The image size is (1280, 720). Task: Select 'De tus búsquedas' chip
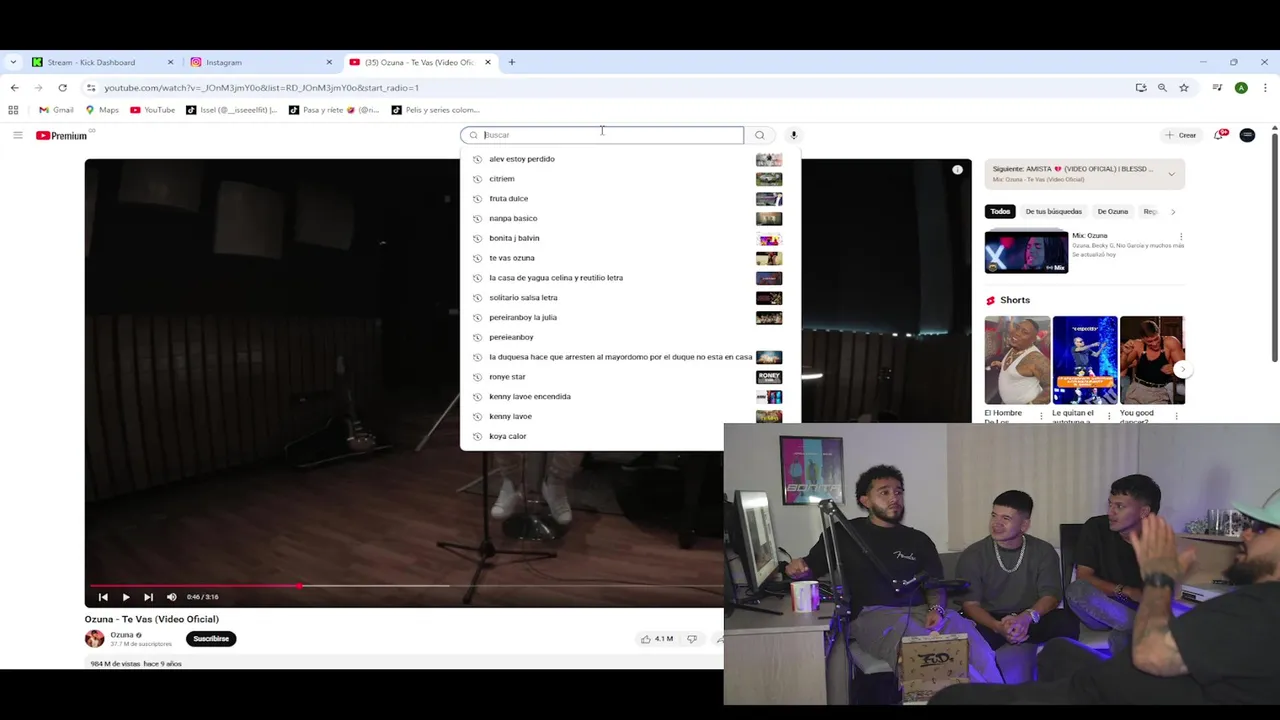(x=1054, y=212)
